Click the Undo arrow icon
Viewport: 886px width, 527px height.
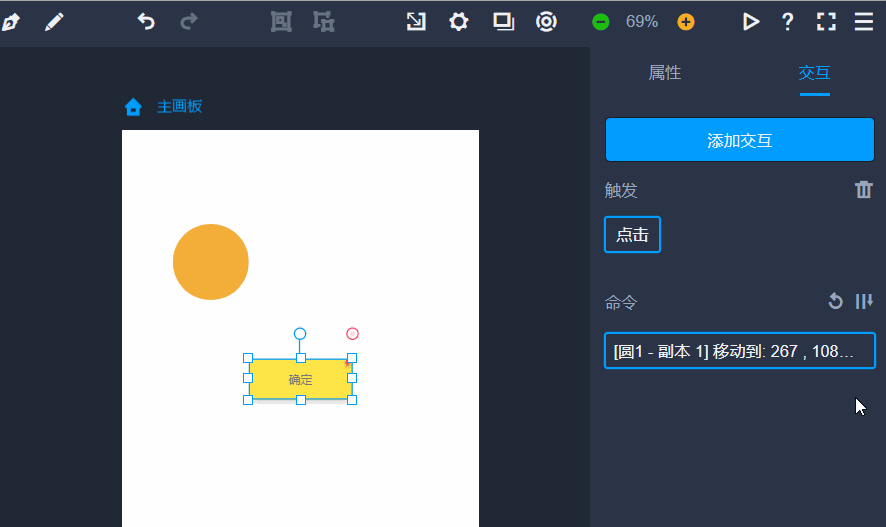146,22
